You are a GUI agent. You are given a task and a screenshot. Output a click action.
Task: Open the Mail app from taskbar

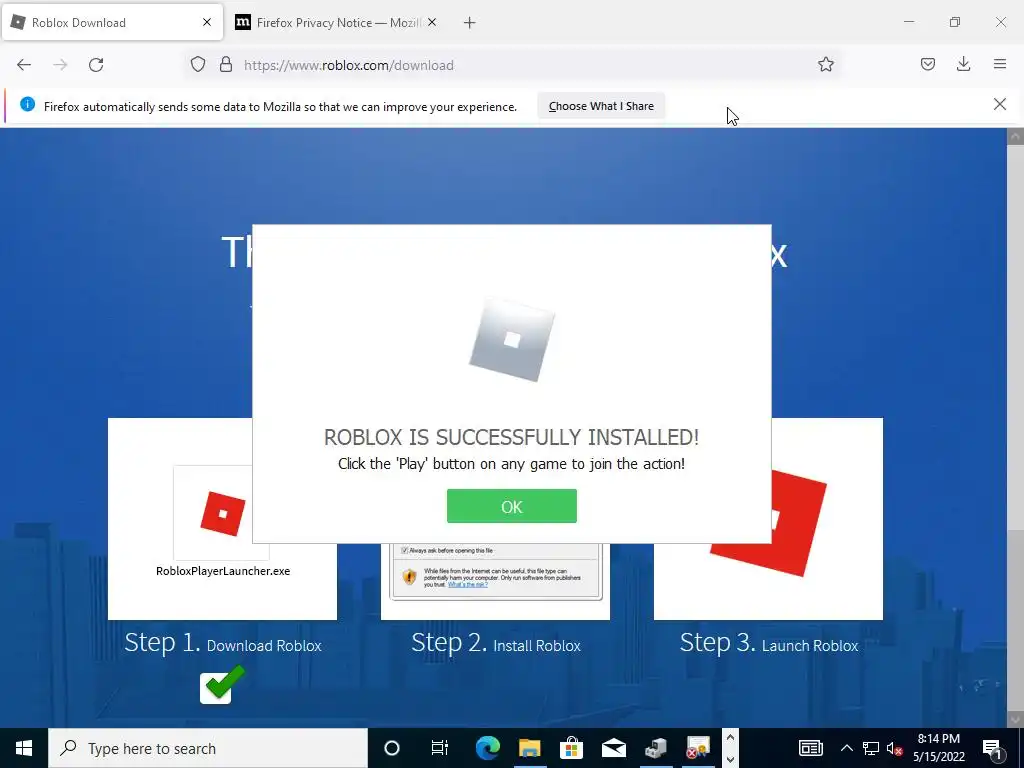[x=614, y=748]
